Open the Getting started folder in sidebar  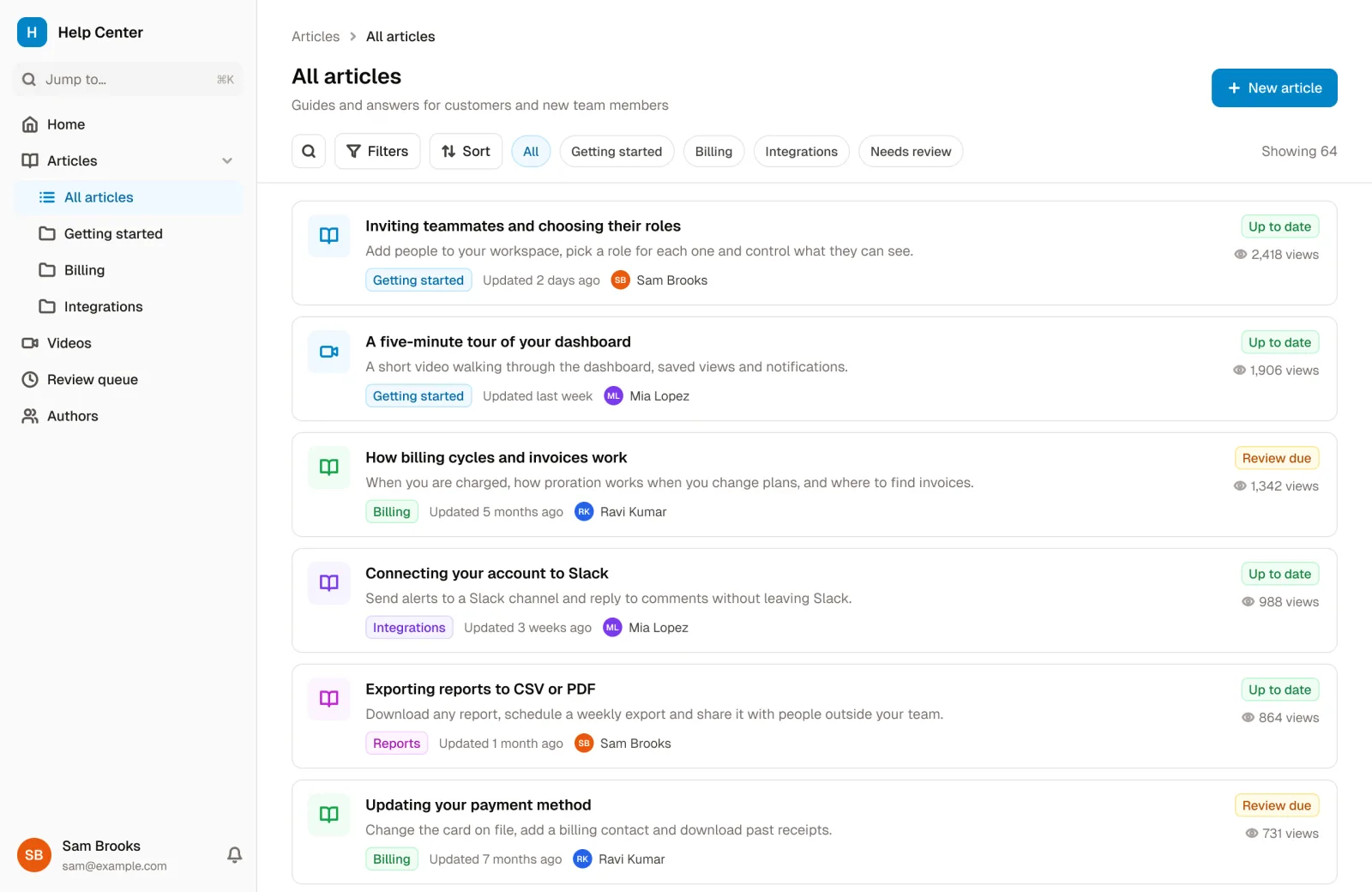tap(129, 233)
